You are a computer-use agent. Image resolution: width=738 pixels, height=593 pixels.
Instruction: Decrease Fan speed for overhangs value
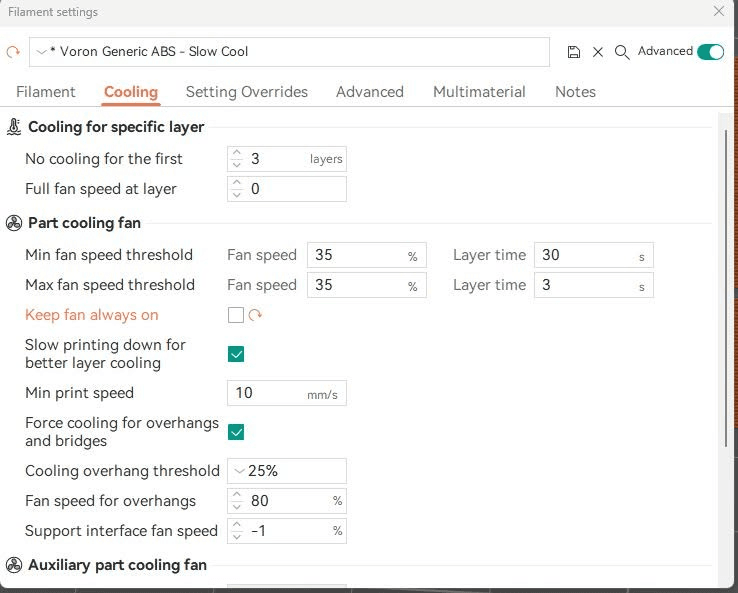click(x=237, y=506)
